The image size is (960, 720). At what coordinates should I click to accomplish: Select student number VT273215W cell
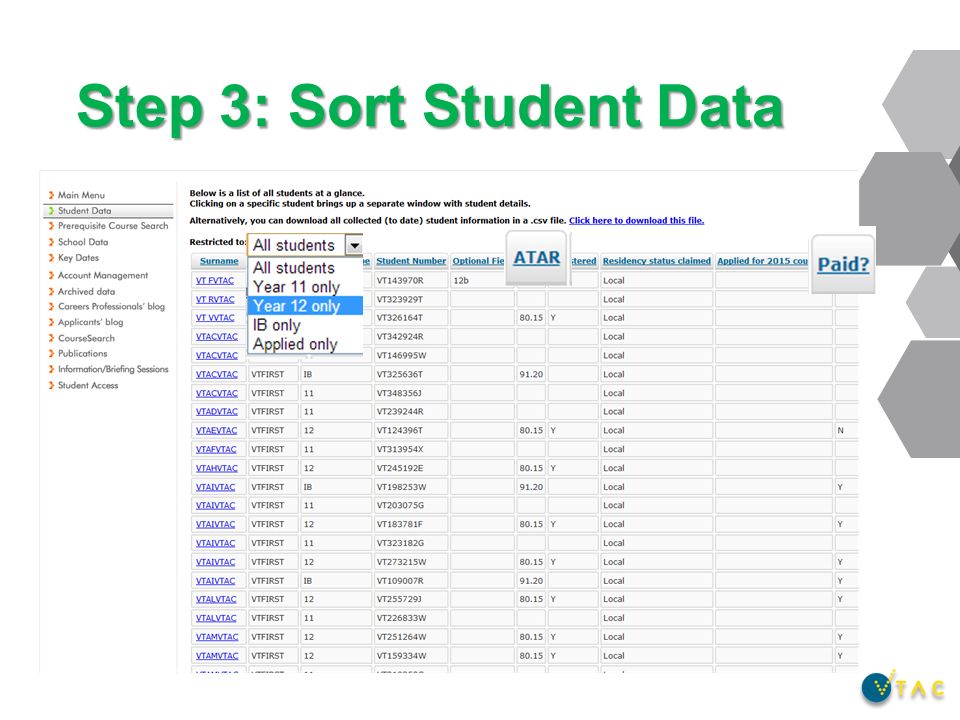coord(410,561)
